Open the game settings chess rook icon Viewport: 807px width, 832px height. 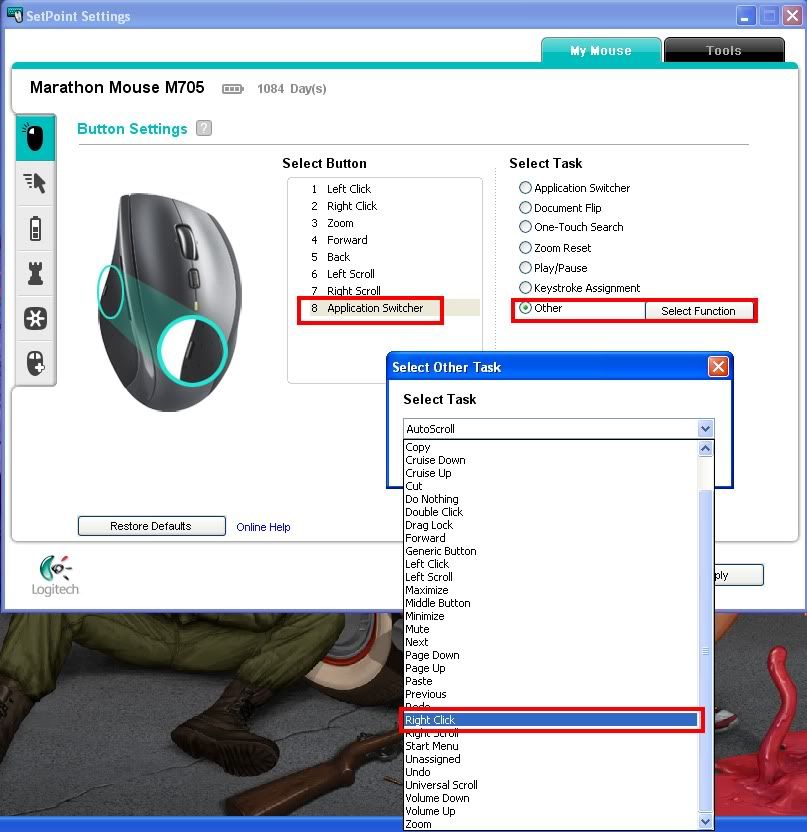click(x=36, y=274)
